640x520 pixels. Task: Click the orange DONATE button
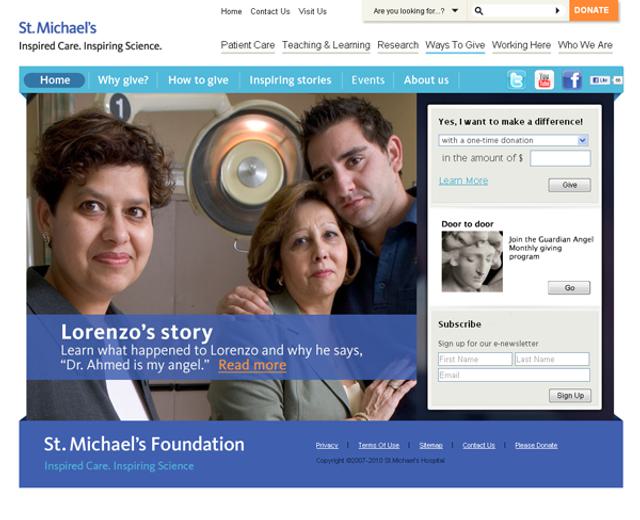point(593,11)
